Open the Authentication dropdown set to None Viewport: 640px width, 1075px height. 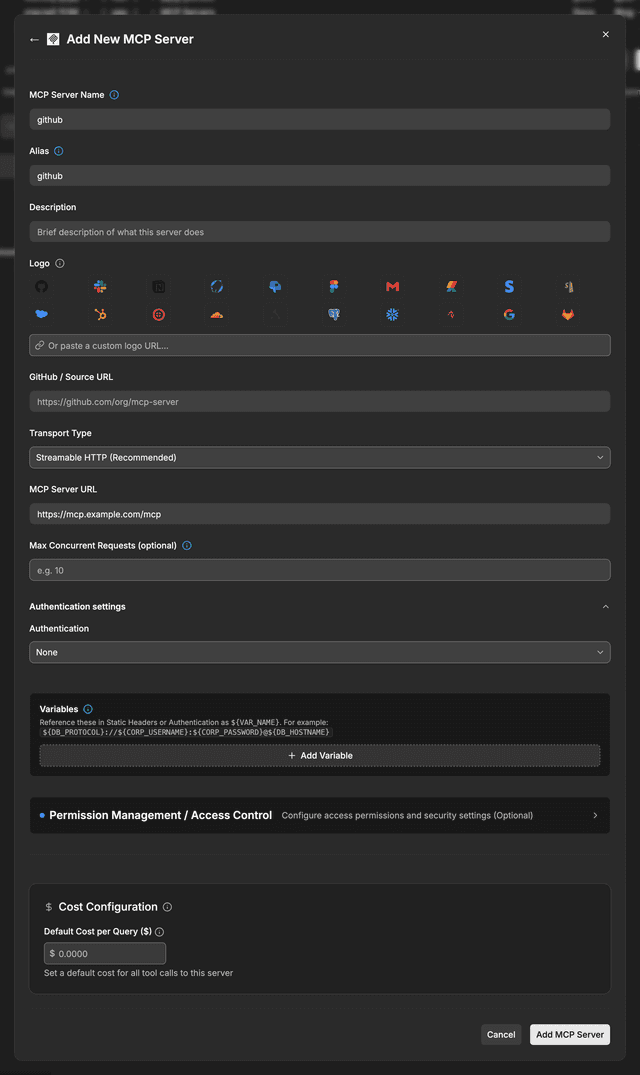click(319, 652)
